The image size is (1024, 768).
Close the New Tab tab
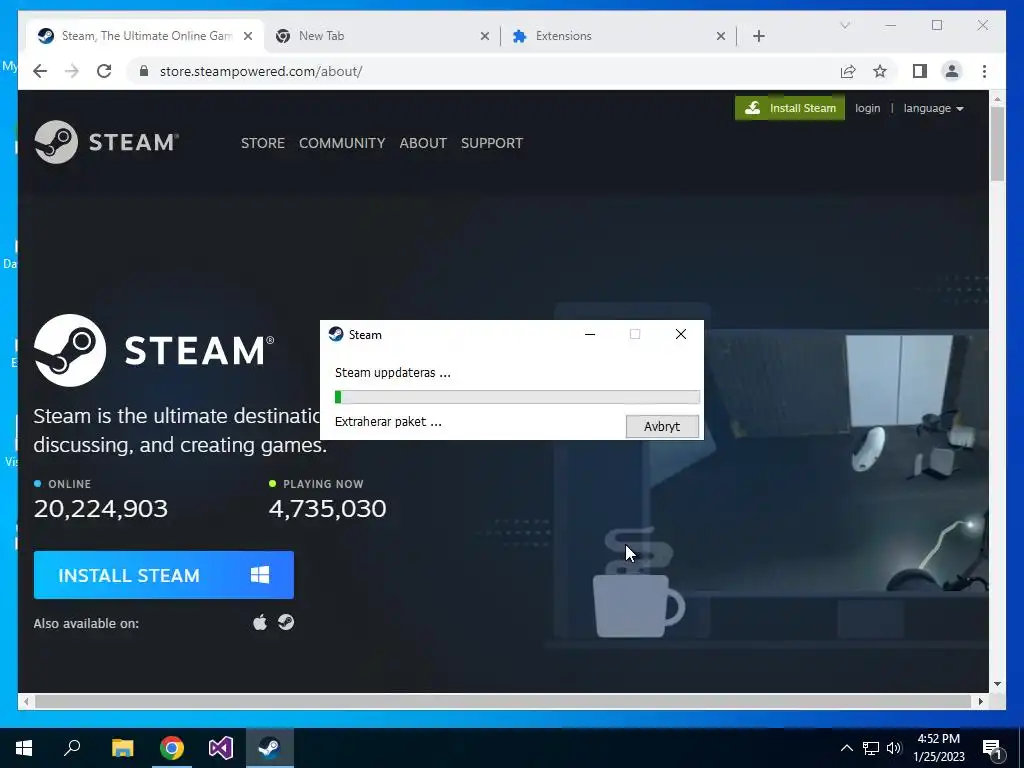[x=485, y=36]
